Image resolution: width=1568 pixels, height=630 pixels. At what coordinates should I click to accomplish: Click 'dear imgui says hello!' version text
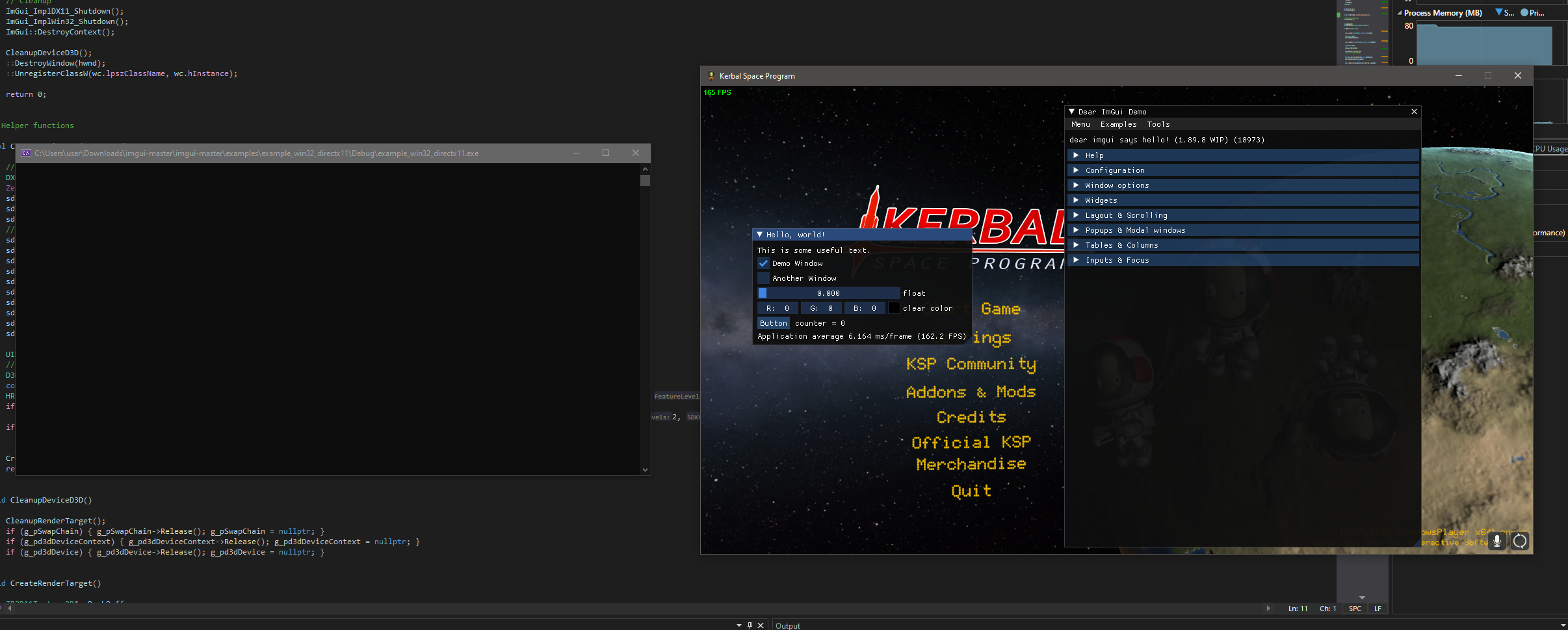click(x=1167, y=140)
